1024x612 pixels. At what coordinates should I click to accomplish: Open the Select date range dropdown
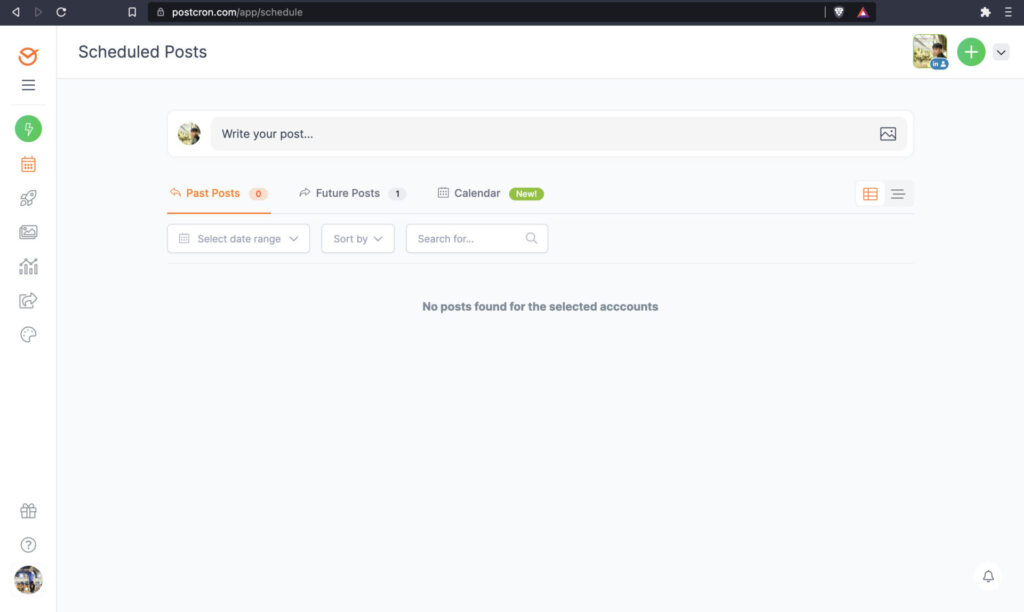(238, 239)
